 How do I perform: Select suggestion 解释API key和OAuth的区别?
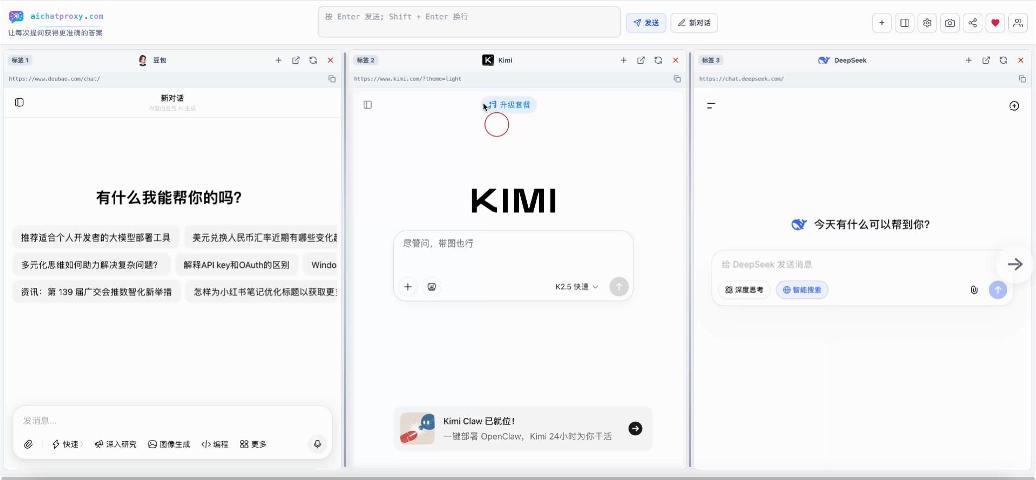(x=237, y=265)
